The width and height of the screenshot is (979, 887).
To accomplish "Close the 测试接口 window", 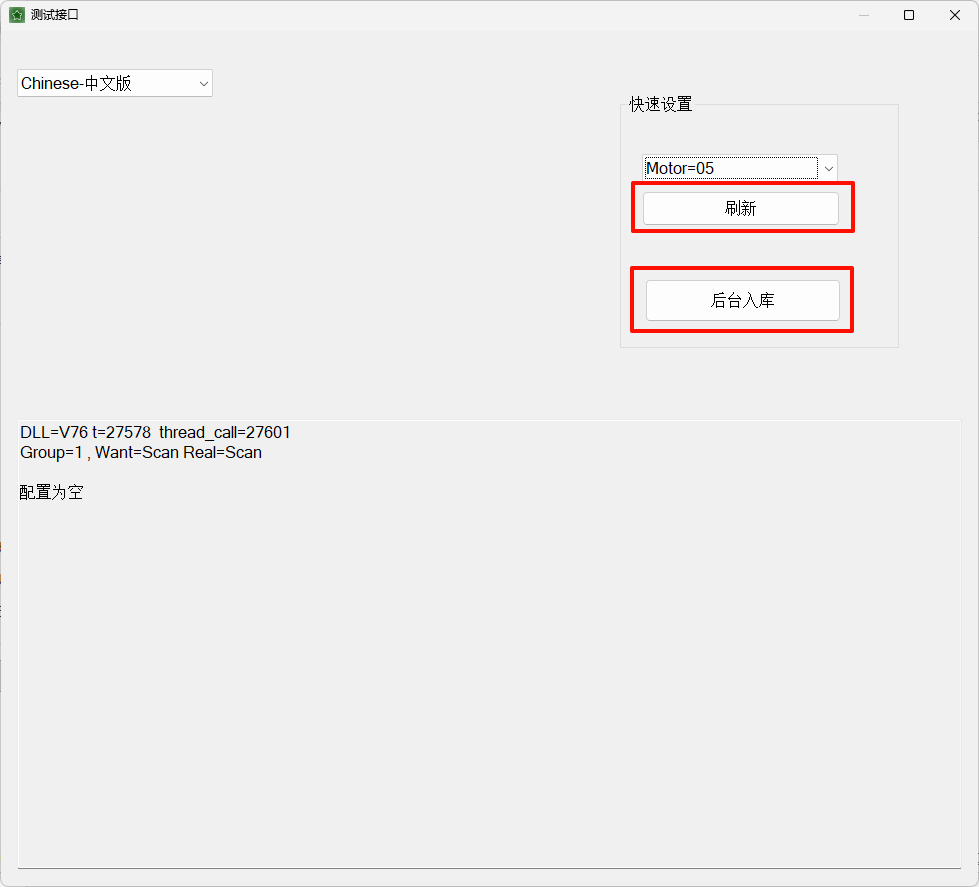I will point(955,15).
